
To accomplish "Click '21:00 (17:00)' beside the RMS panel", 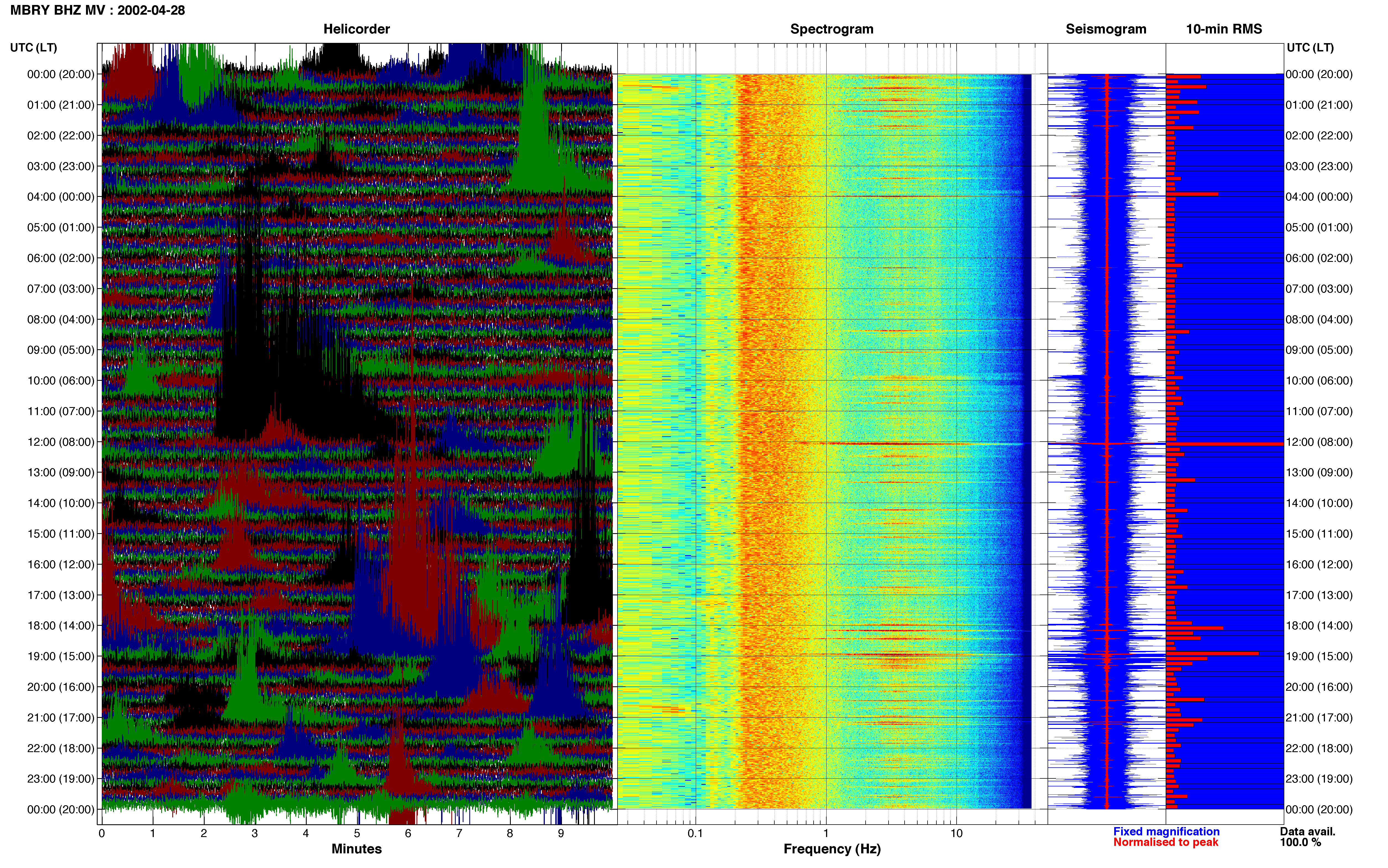I will coord(1319,718).
